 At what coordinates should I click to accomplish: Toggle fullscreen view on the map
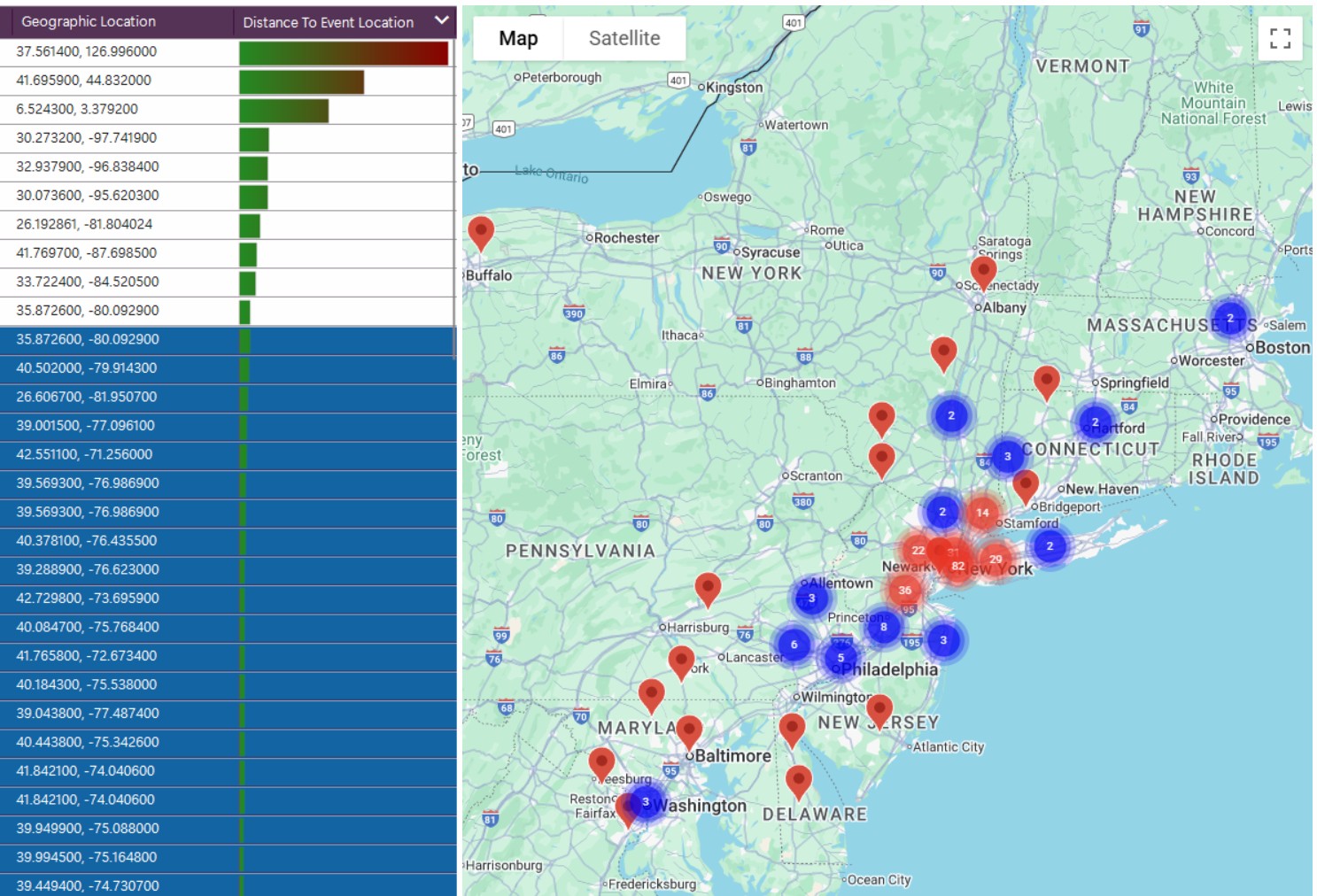[1280, 38]
